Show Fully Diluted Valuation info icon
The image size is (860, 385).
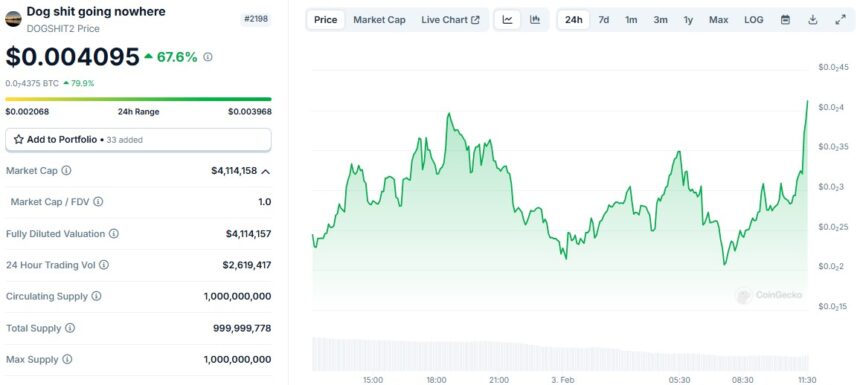(x=114, y=234)
